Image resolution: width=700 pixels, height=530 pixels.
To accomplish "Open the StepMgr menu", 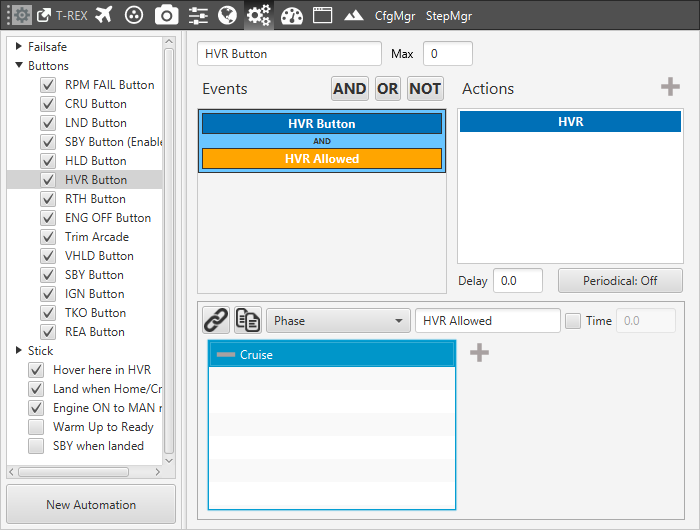I will (x=449, y=16).
